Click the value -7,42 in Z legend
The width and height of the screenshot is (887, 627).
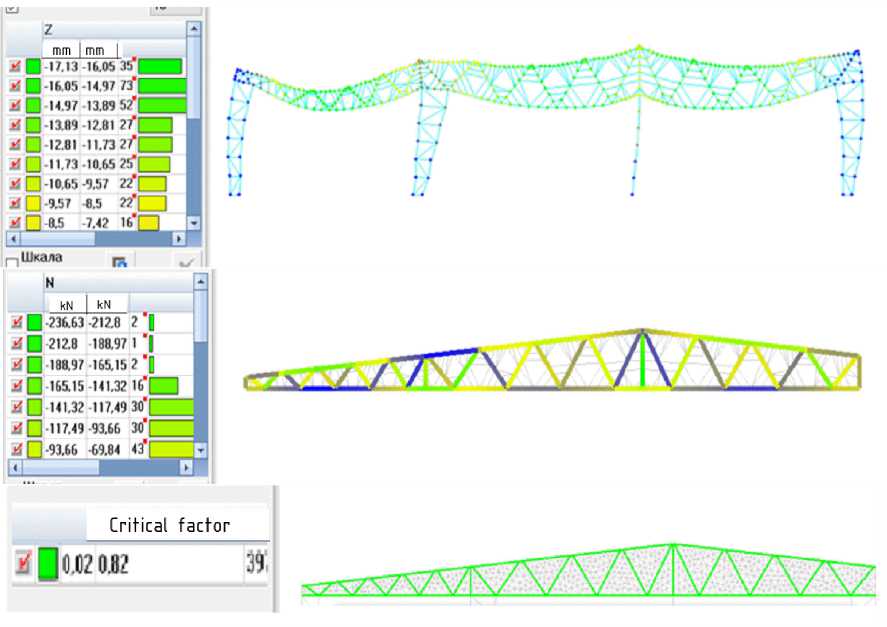94,223
